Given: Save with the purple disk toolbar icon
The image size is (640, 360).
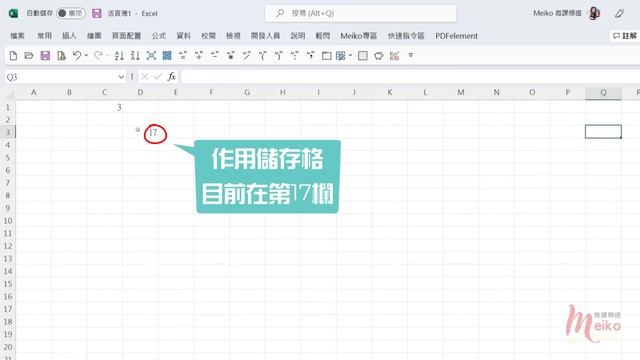Looking at the screenshot, I should point(45,56).
